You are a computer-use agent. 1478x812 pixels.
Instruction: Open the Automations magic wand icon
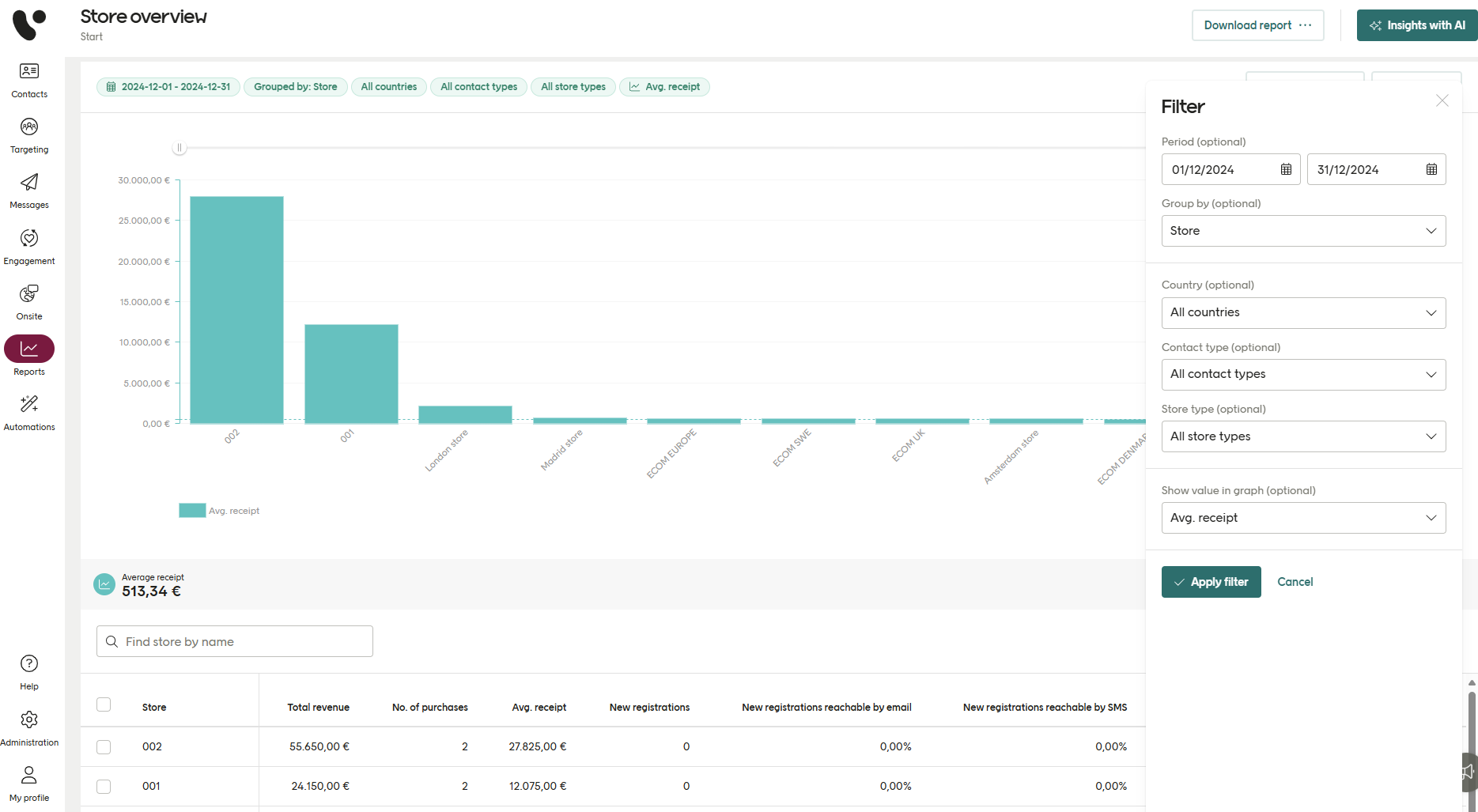[29, 405]
